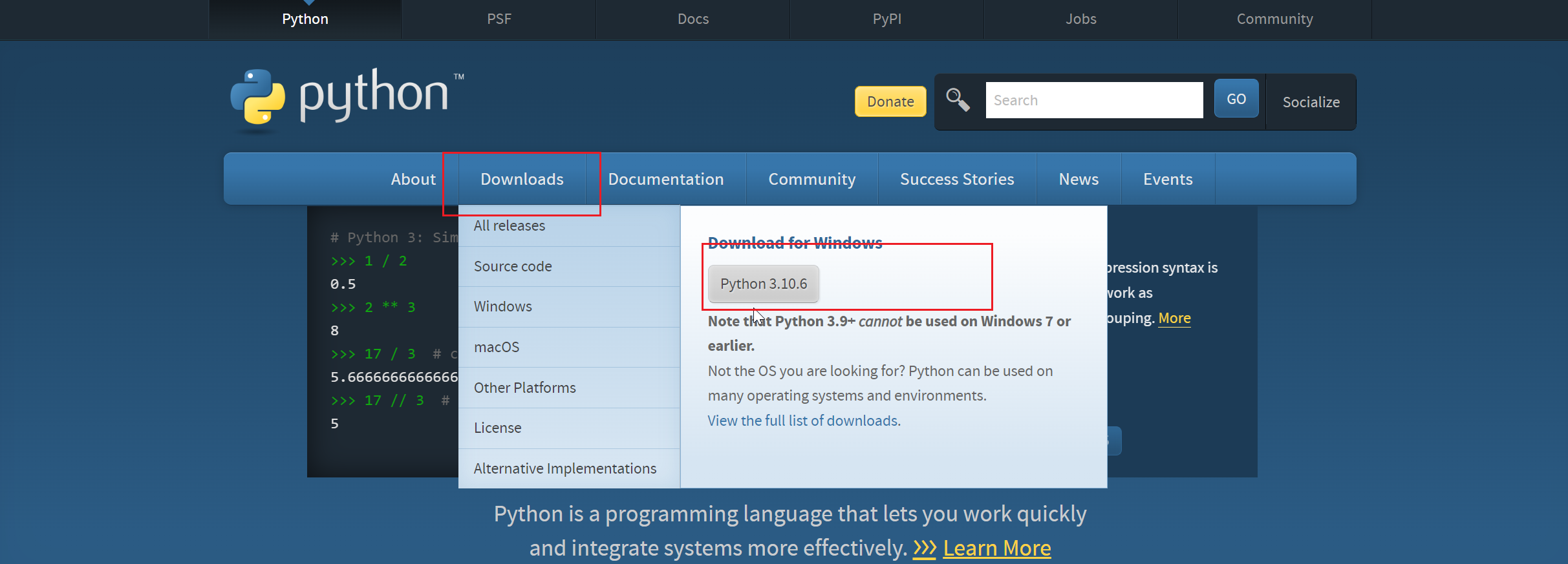Open the Documentation menu
Viewport: 1568px width, 564px height.
pyautogui.click(x=665, y=179)
